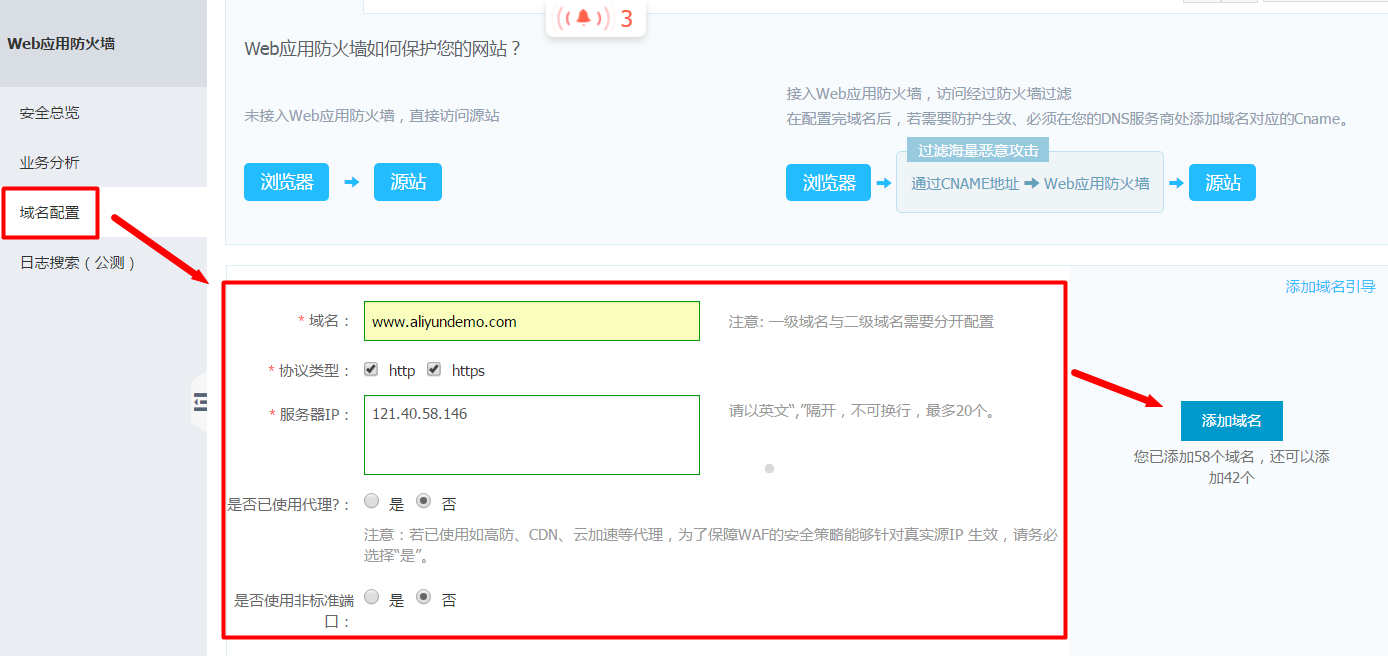1388x656 pixels.
Task: Select 否 for 是否使用非标准端口
Action: point(424,596)
